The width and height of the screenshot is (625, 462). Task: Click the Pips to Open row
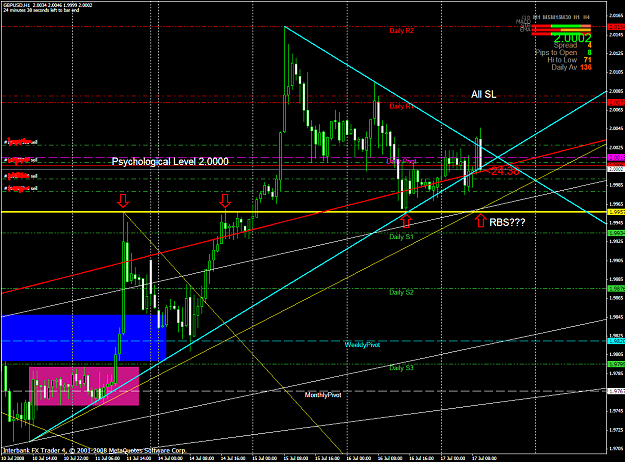[564, 53]
